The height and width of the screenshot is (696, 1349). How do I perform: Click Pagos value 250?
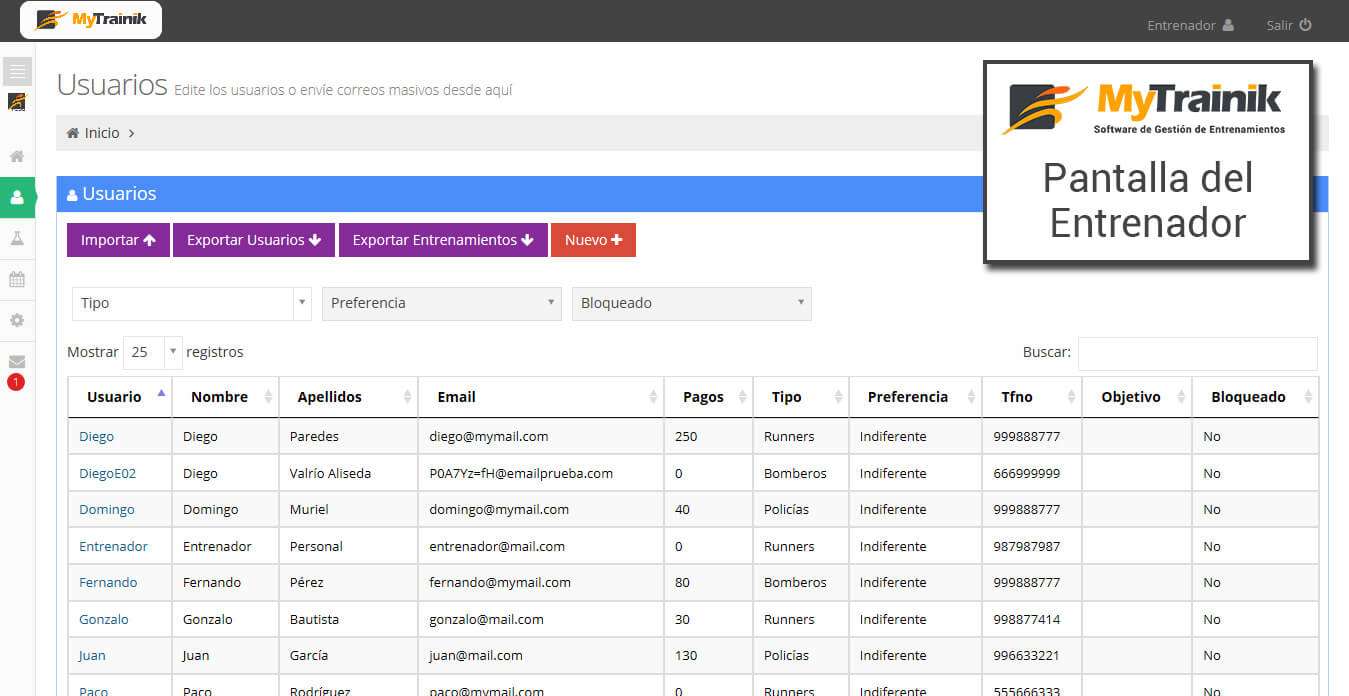pyautogui.click(x=686, y=437)
